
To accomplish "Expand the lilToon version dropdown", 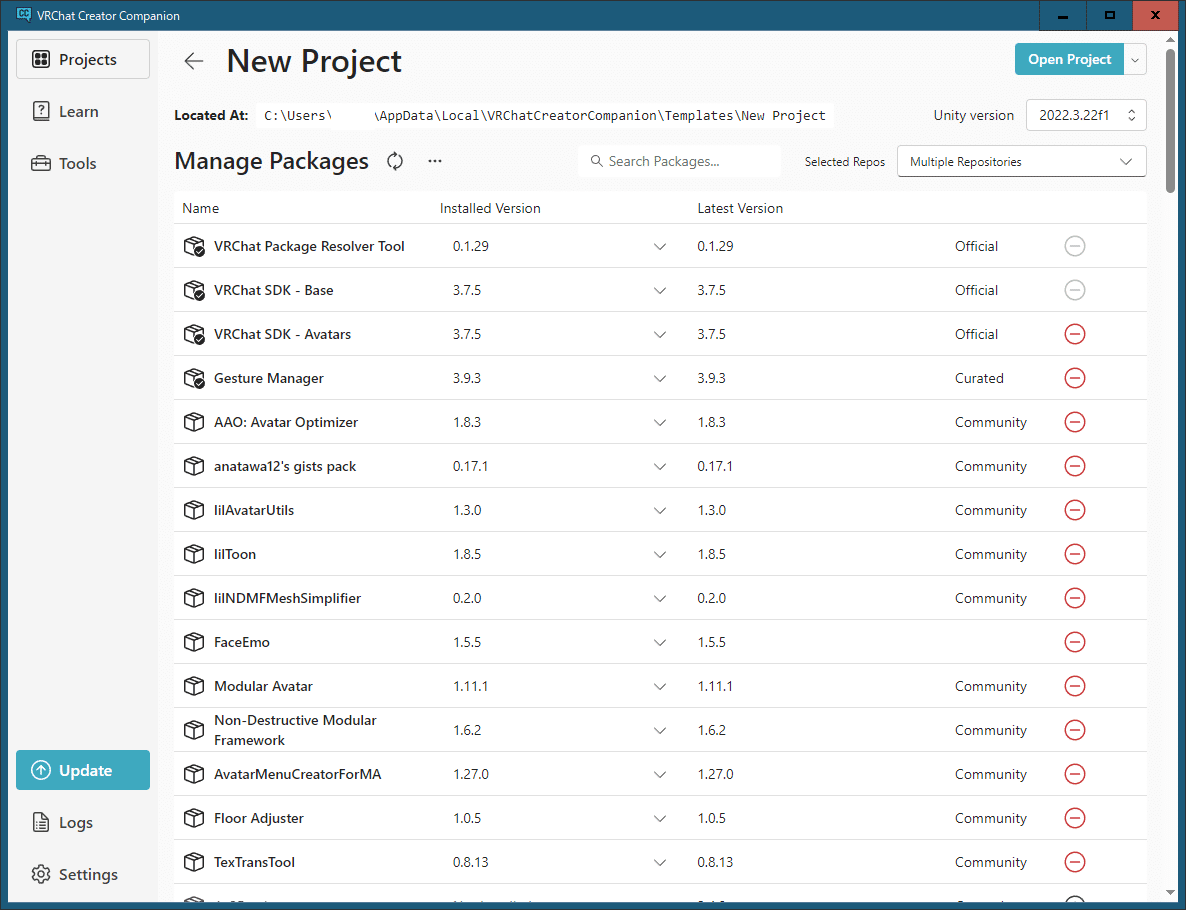I will [x=660, y=554].
